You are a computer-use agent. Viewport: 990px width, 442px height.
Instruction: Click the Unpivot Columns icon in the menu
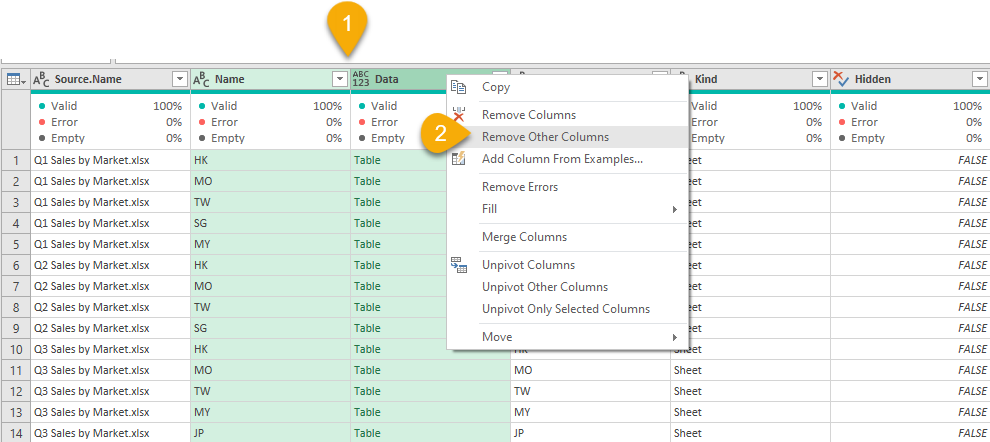(x=459, y=265)
